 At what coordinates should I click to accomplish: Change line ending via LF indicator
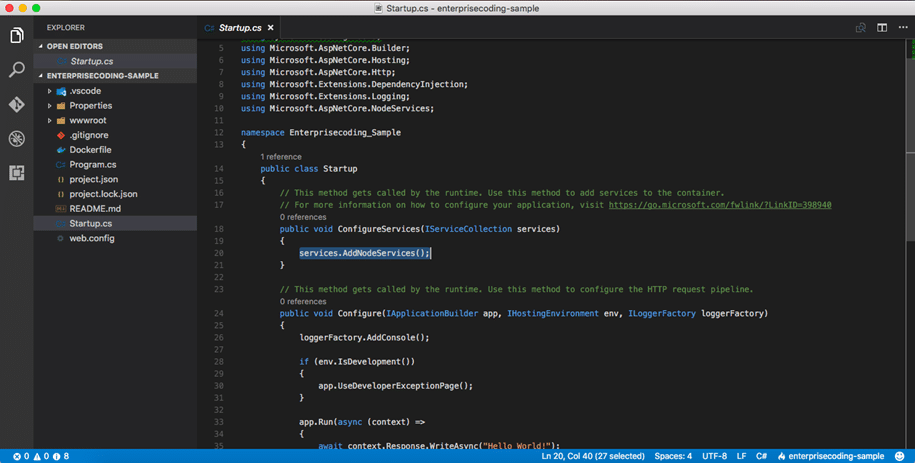(x=741, y=456)
